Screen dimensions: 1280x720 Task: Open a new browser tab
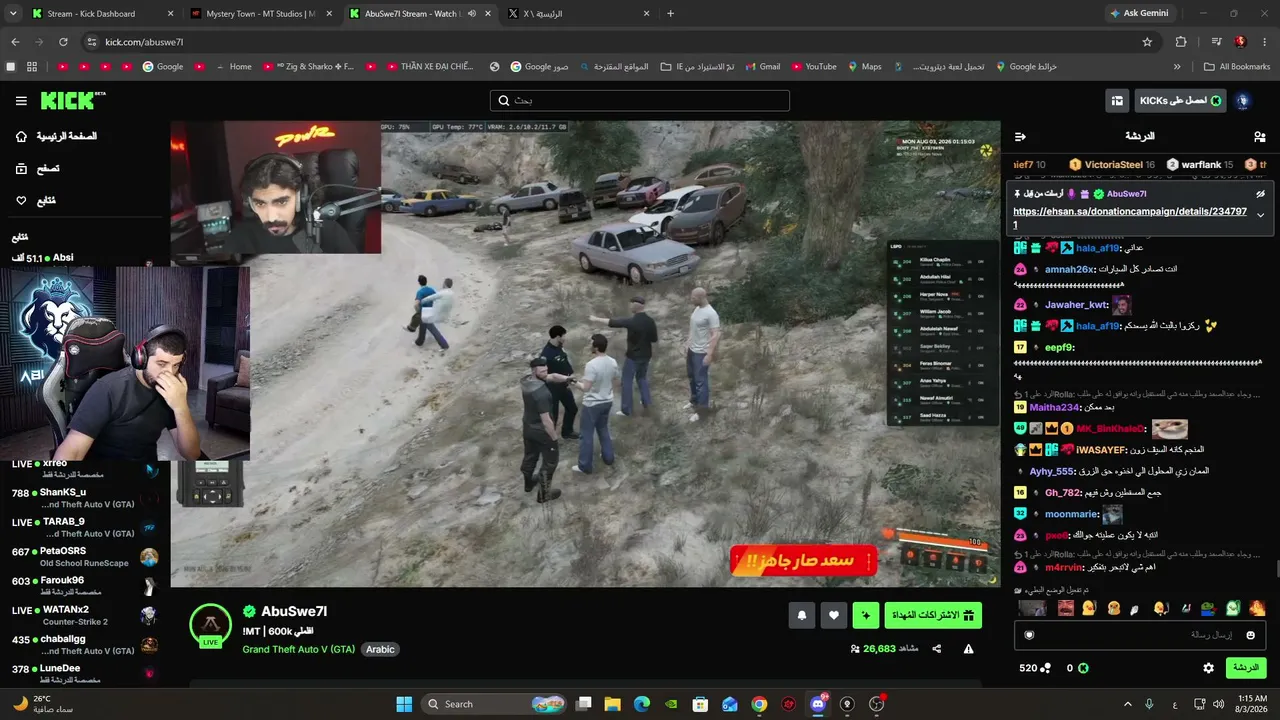[670, 14]
